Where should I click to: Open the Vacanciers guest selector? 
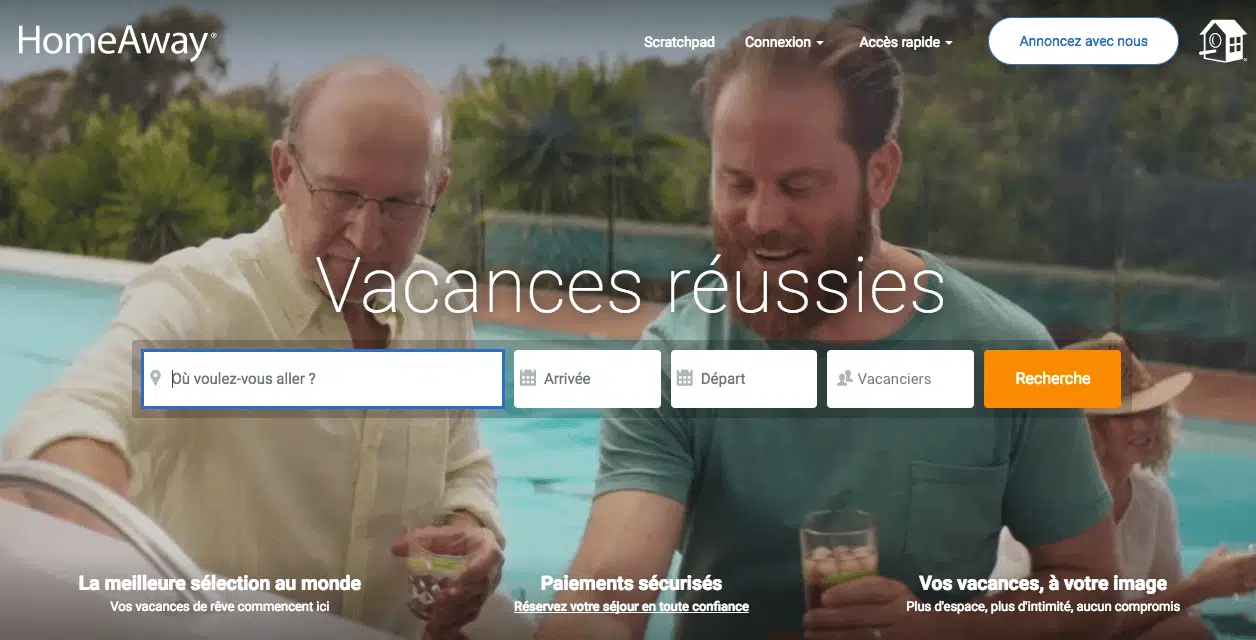click(900, 379)
